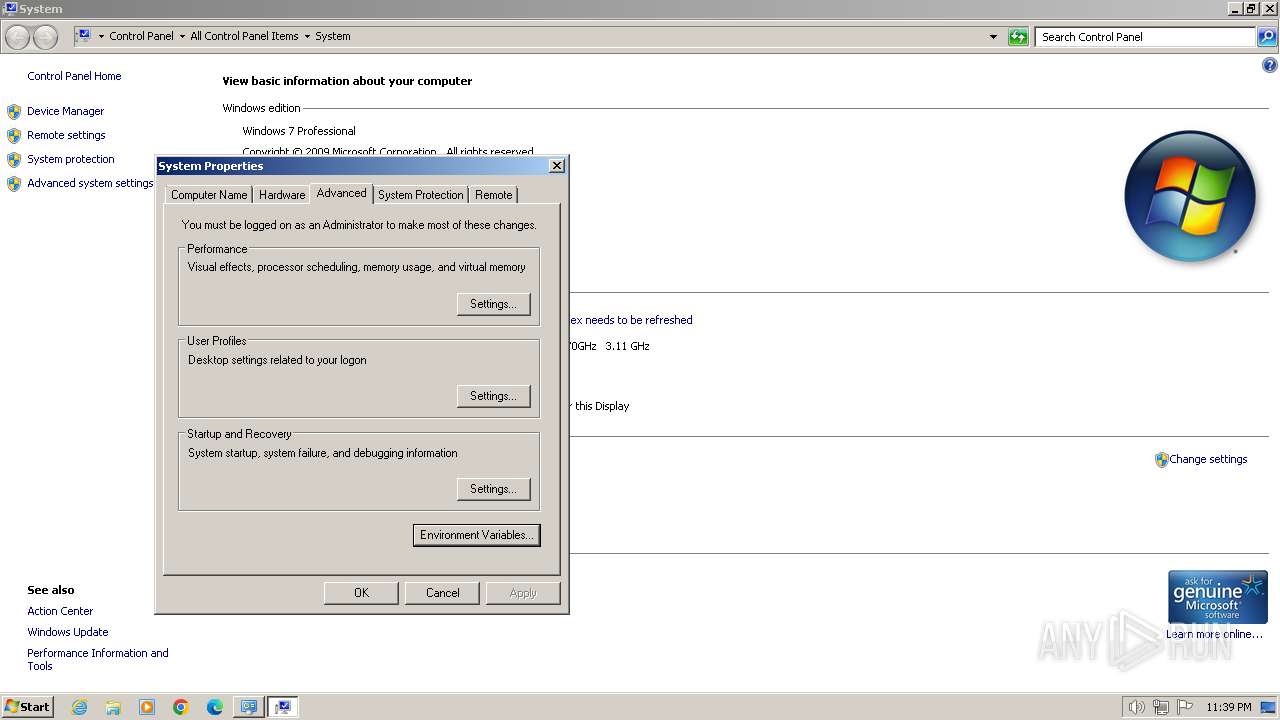
Task: Click the Change settings shield icon
Action: pos(1161,460)
